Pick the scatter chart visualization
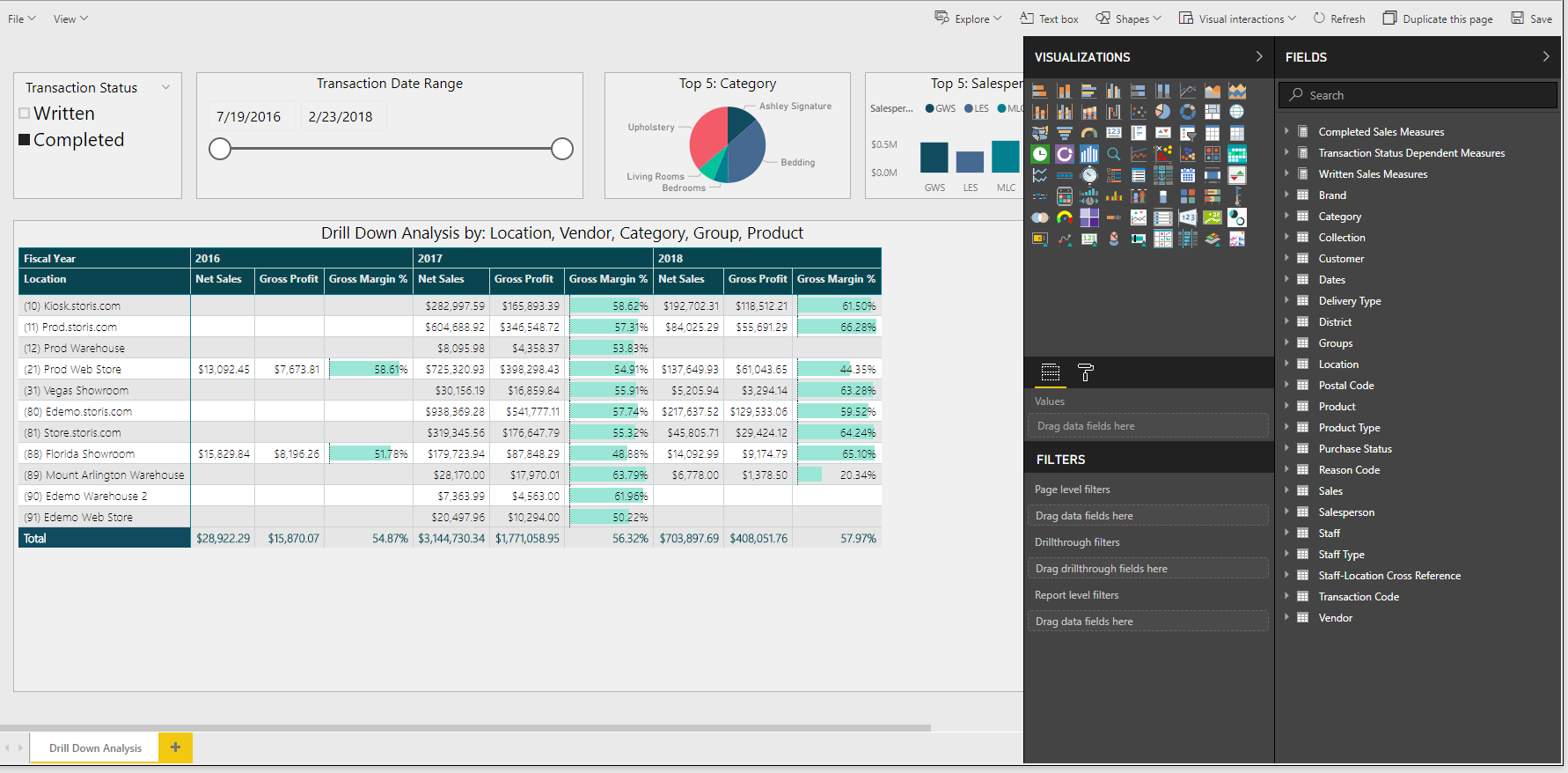Image resolution: width=1568 pixels, height=773 pixels. click(x=1139, y=112)
